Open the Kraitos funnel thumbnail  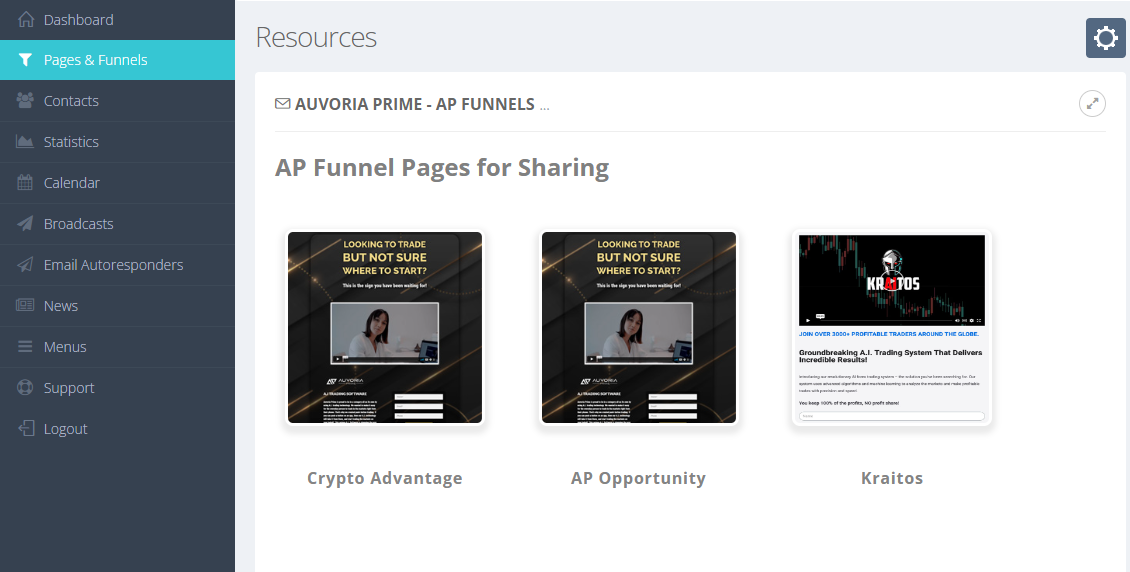(891, 327)
